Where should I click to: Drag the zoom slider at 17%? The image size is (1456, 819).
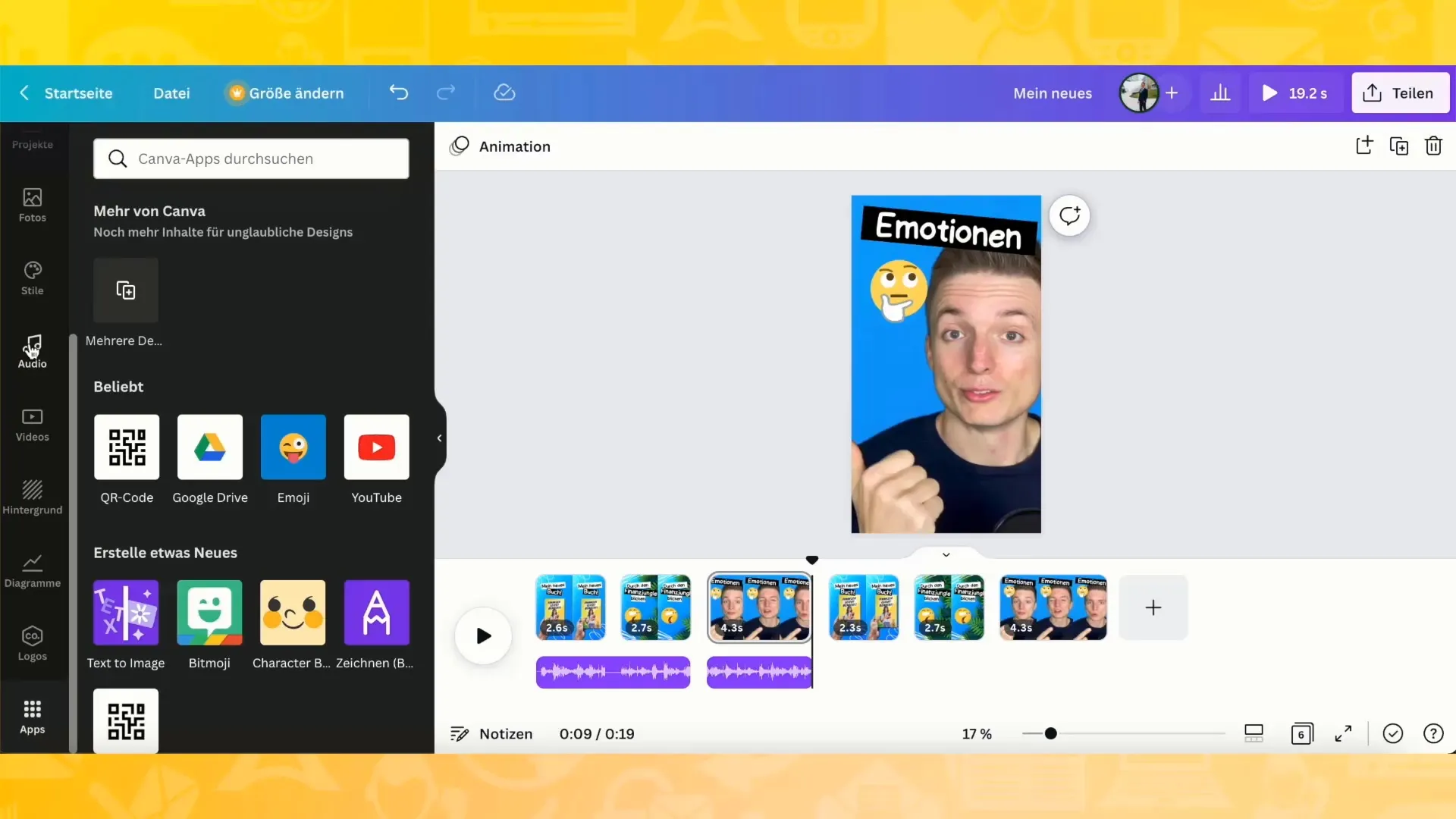pyautogui.click(x=1051, y=733)
